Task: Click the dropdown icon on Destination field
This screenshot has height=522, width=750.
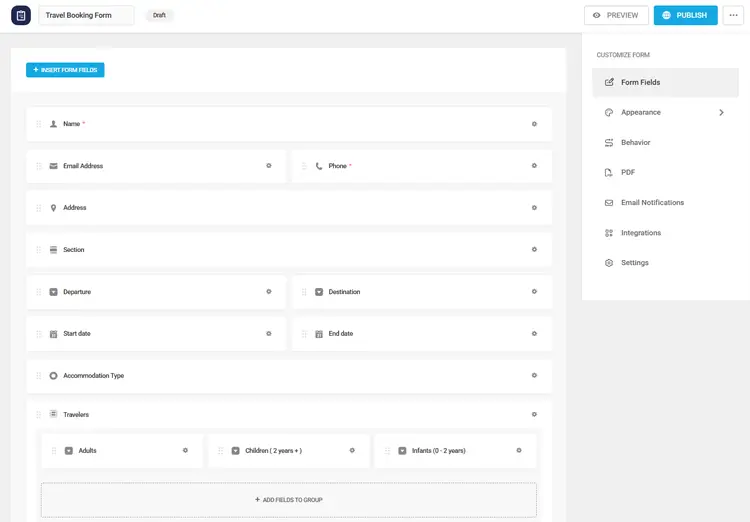Action: (x=319, y=292)
